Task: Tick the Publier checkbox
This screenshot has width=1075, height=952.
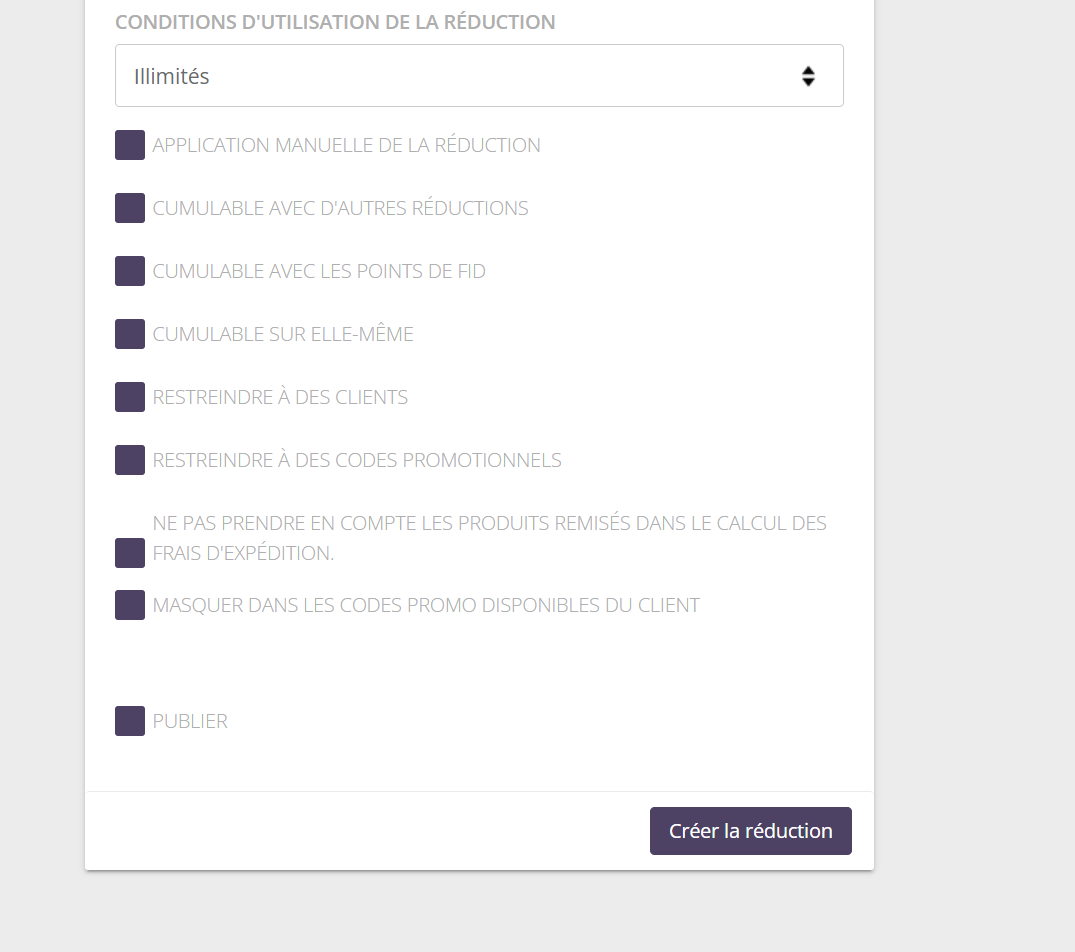Action: [x=130, y=721]
